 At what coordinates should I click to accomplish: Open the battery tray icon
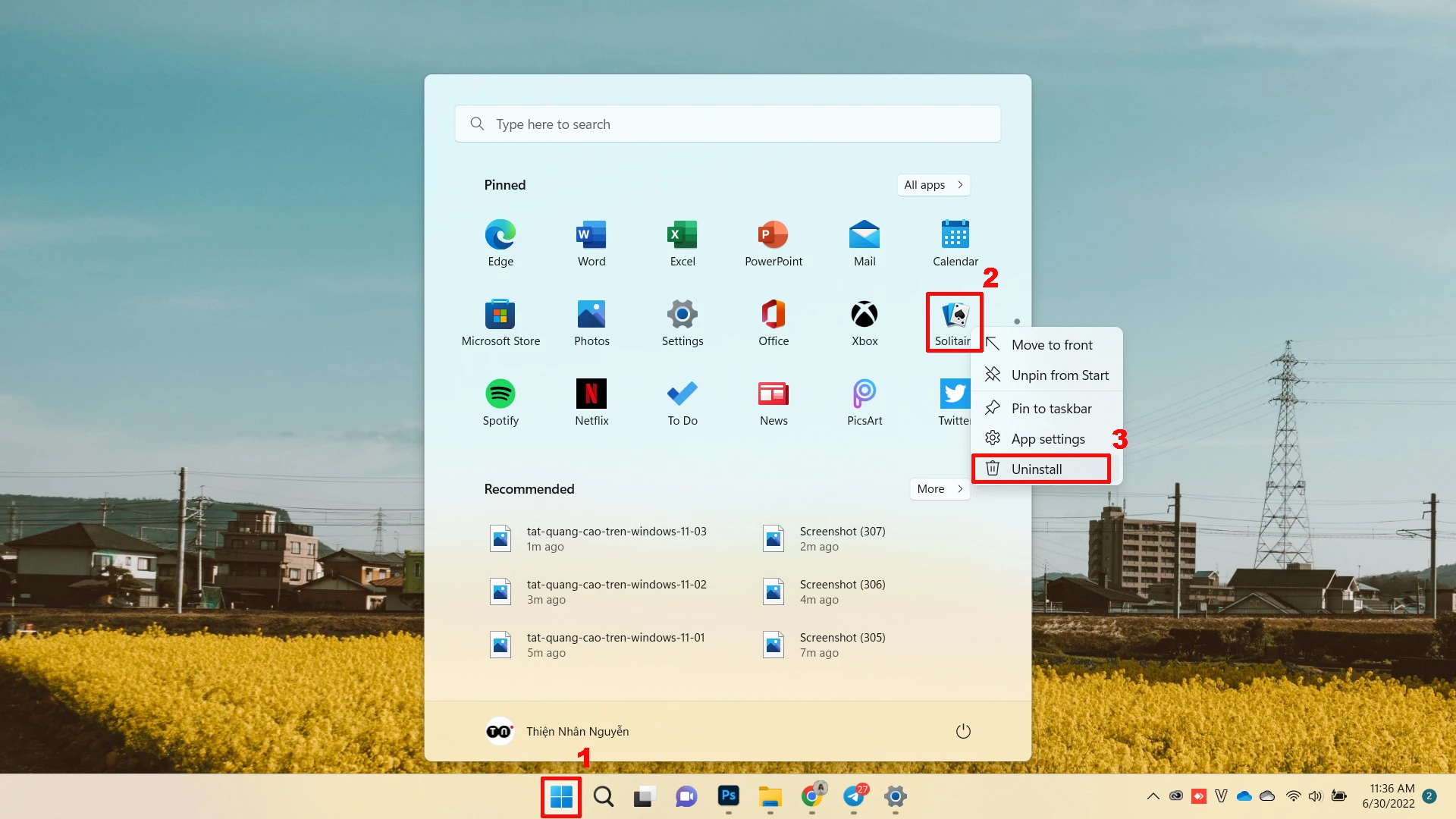pos(1339,796)
